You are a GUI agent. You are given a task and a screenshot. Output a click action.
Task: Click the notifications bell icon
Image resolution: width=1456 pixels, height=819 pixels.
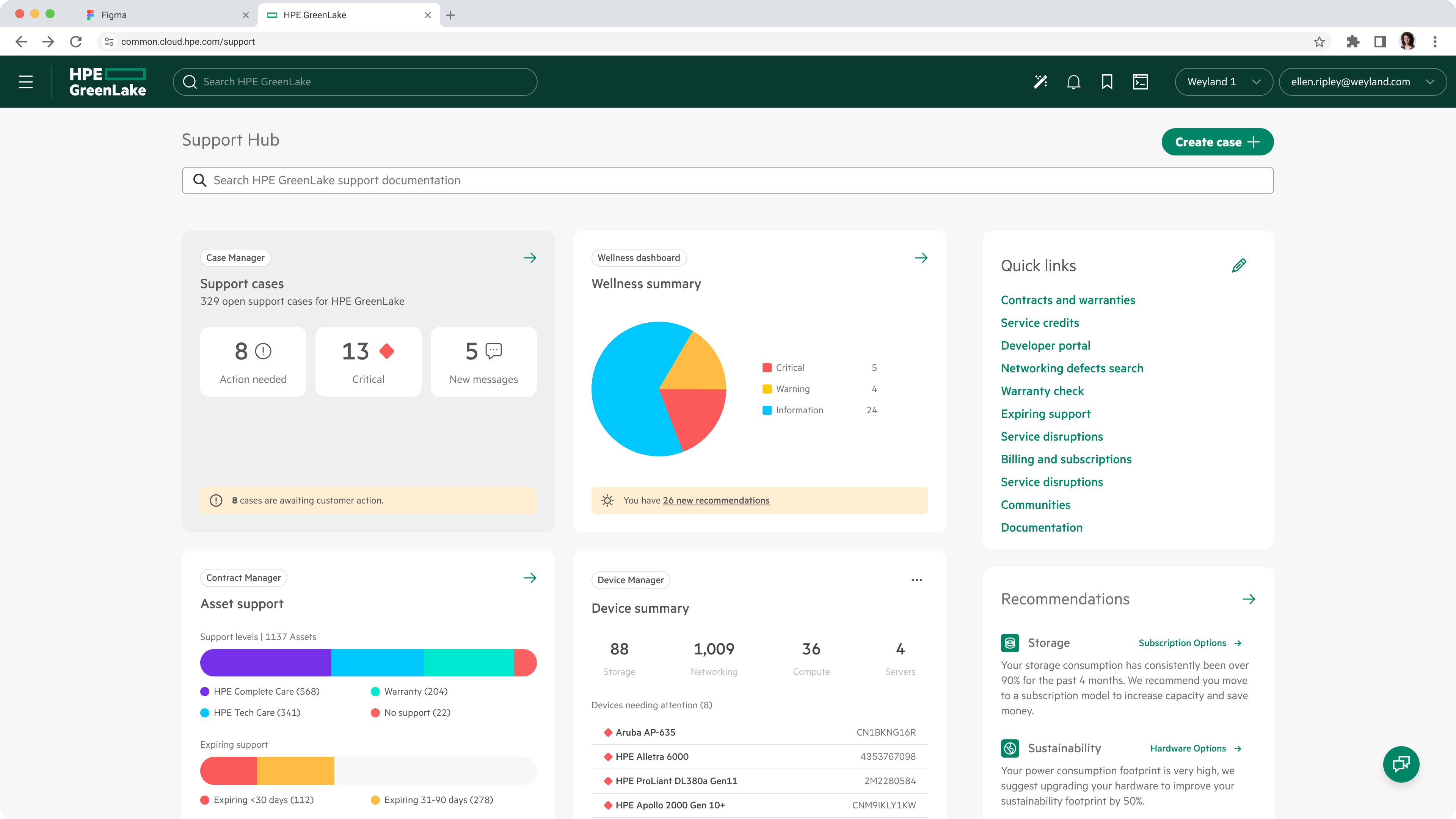1073,82
